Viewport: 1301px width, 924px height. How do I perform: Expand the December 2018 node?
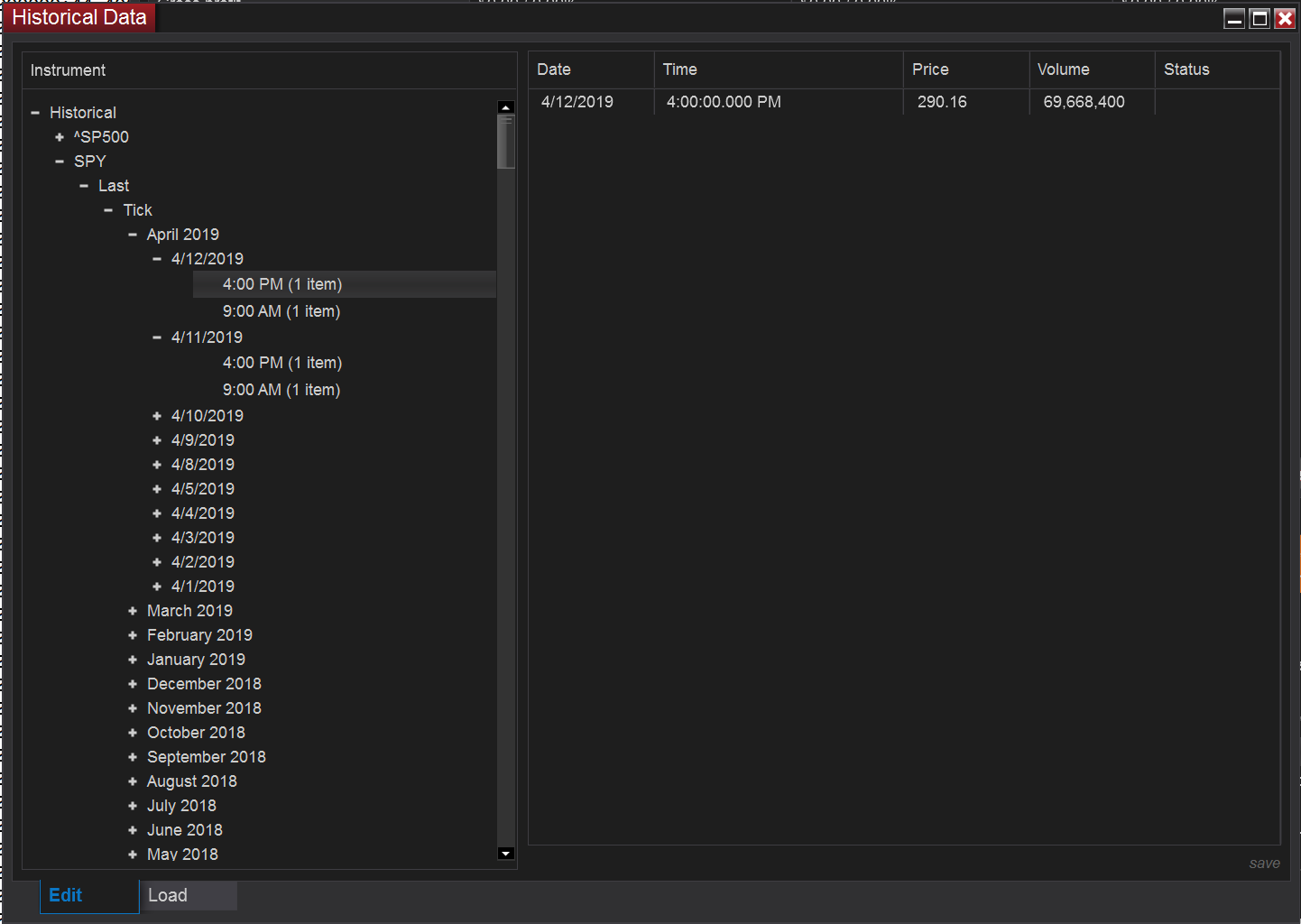[x=133, y=684]
